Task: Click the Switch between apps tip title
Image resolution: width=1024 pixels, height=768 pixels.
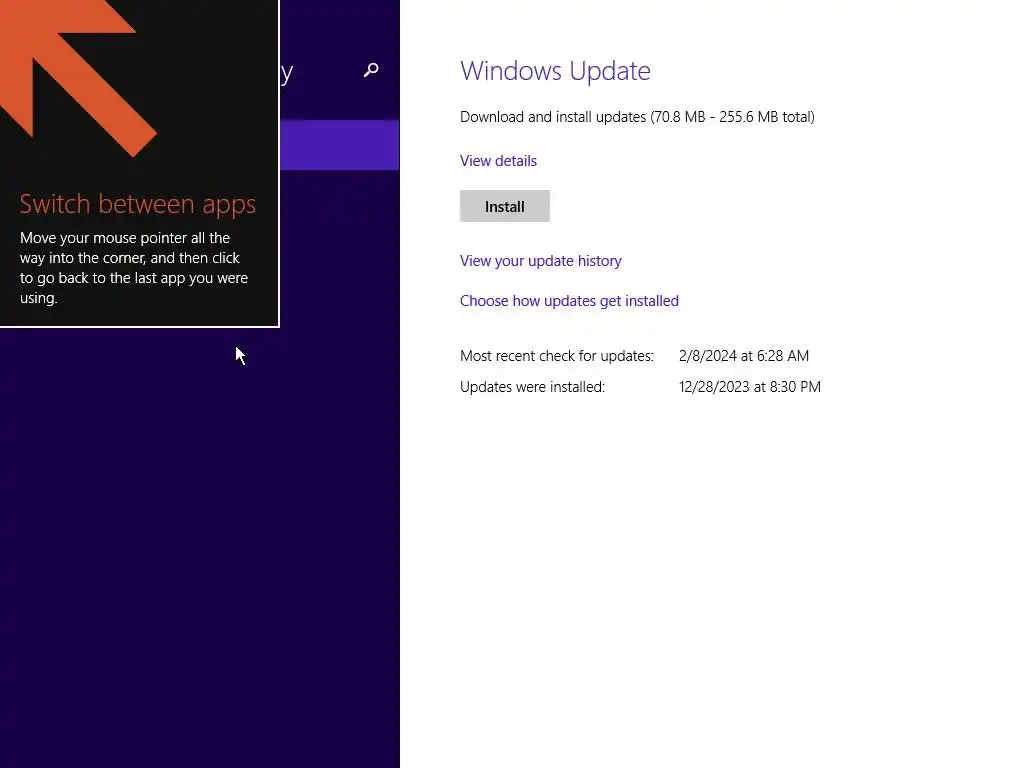Action: click(x=138, y=204)
